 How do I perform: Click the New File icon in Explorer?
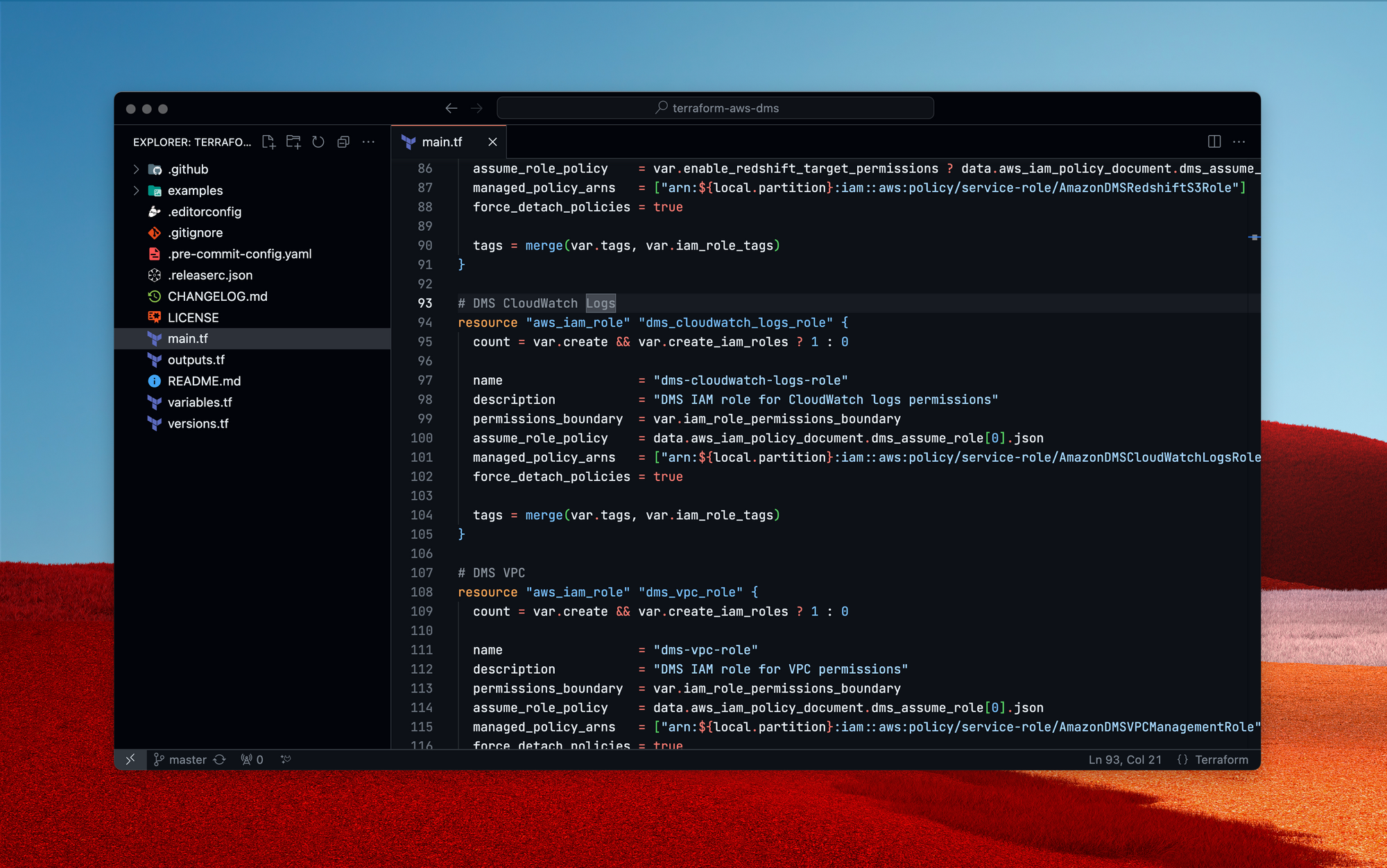tap(268, 142)
